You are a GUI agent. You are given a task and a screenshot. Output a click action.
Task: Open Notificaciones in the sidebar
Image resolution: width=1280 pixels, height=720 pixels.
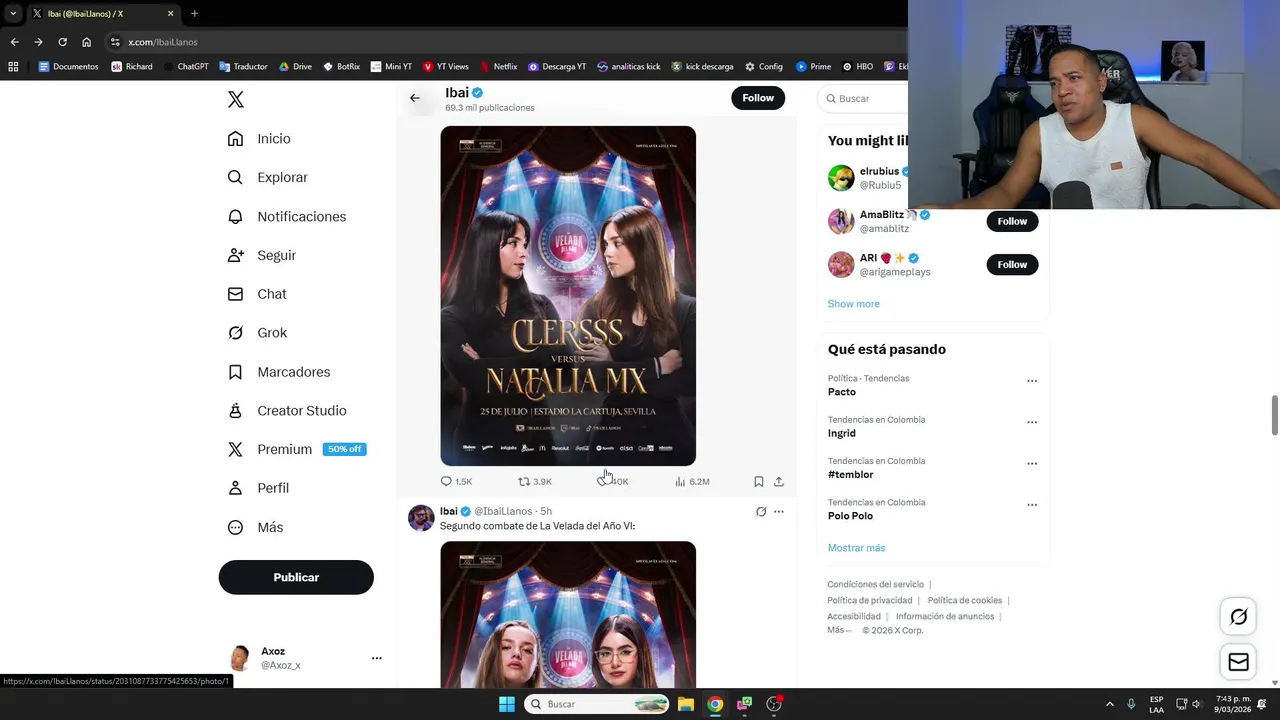[x=287, y=216]
